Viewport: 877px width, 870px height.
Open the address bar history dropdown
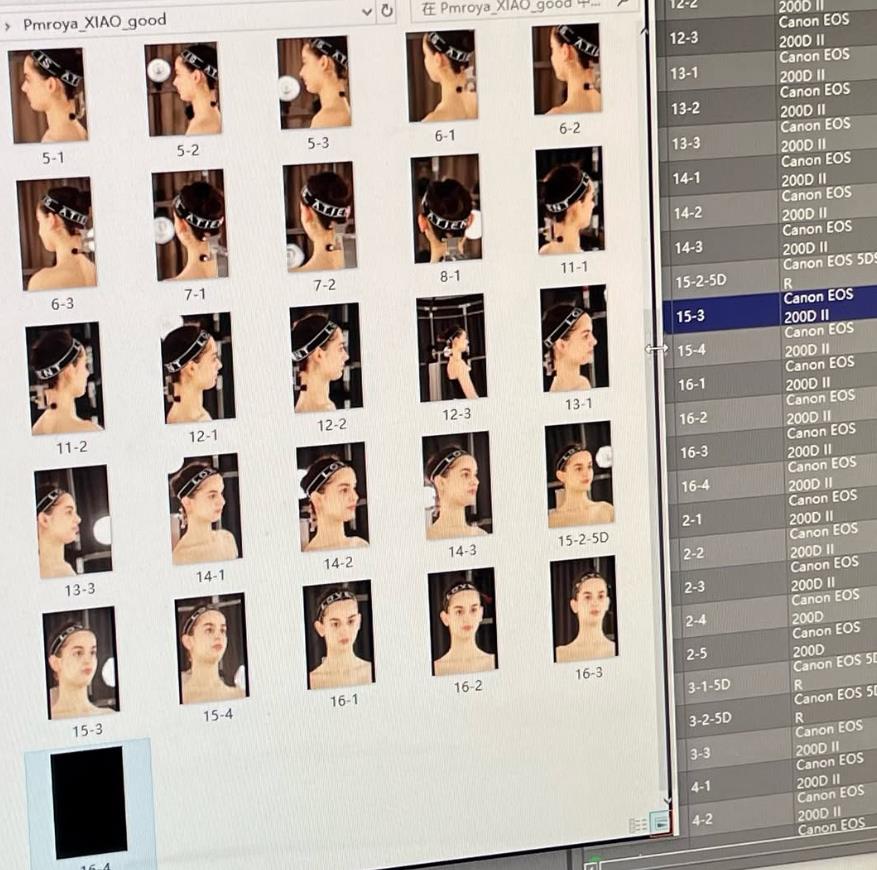click(366, 11)
